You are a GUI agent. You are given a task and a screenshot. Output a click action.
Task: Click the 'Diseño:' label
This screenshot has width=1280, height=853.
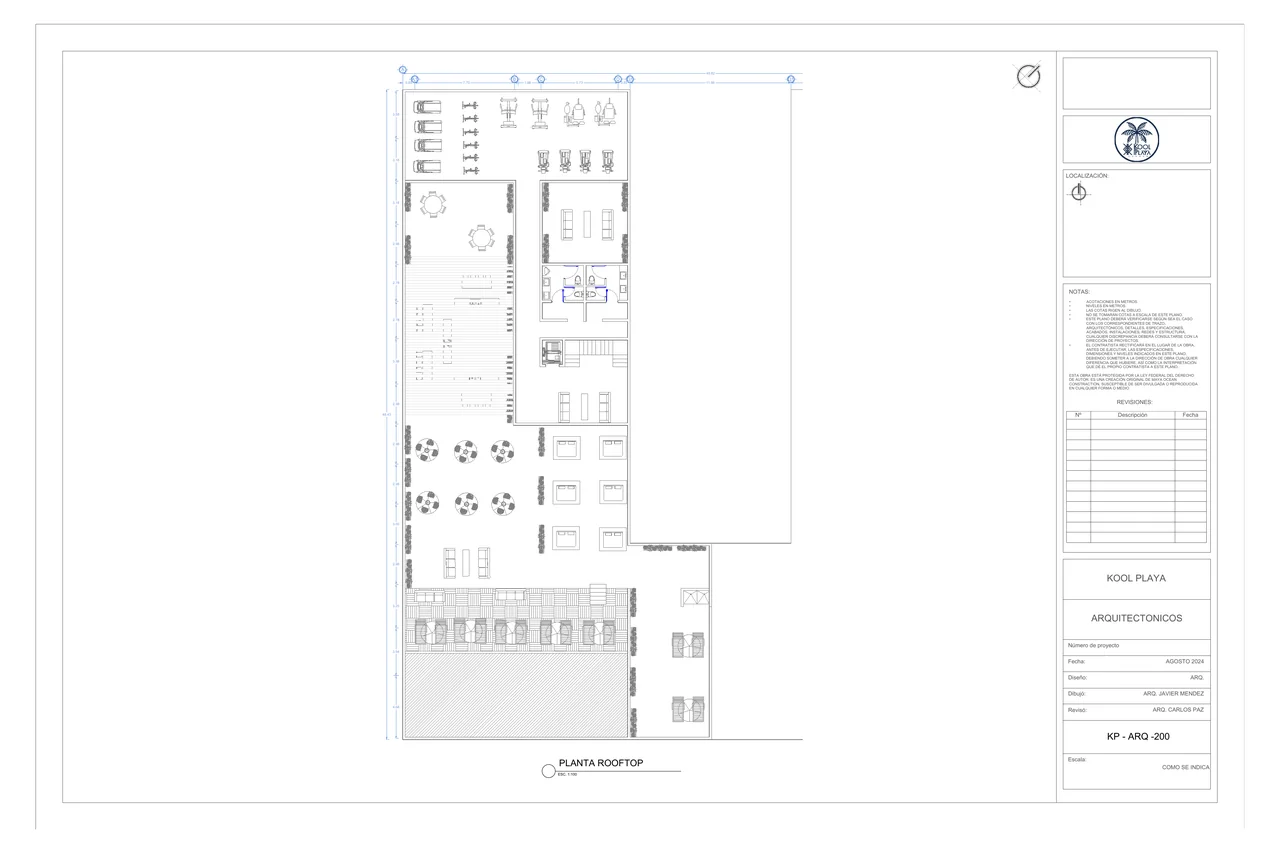tap(1077, 678)
